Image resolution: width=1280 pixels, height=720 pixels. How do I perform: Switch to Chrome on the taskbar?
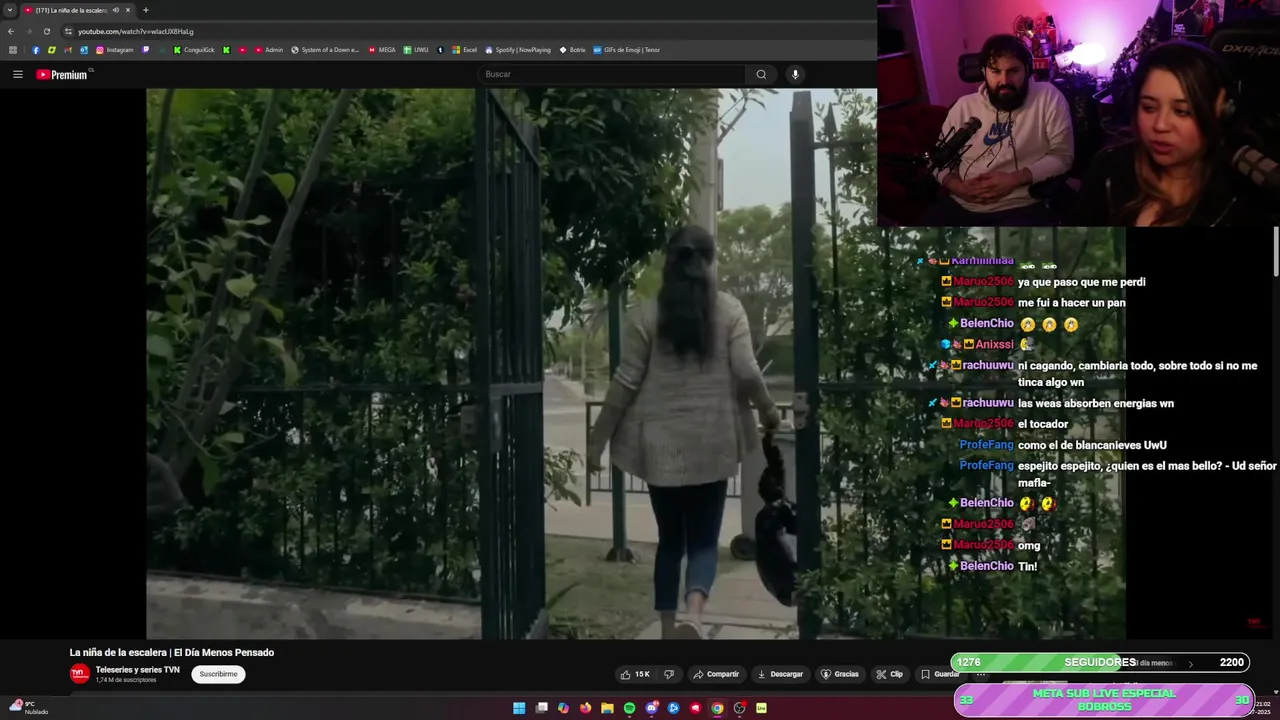(x=717, y=708)
